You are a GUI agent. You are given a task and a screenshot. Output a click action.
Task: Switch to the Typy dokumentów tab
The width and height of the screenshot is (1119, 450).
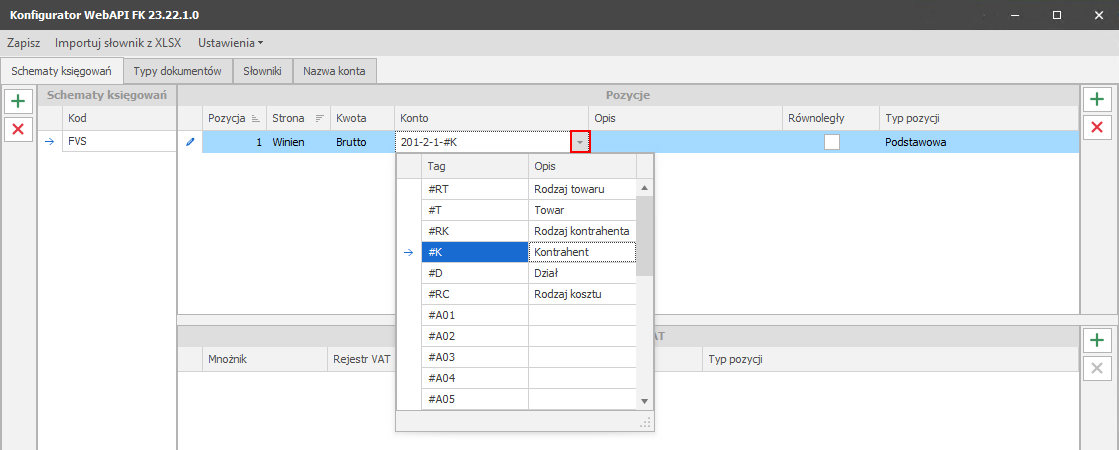[x=177, y=71]
